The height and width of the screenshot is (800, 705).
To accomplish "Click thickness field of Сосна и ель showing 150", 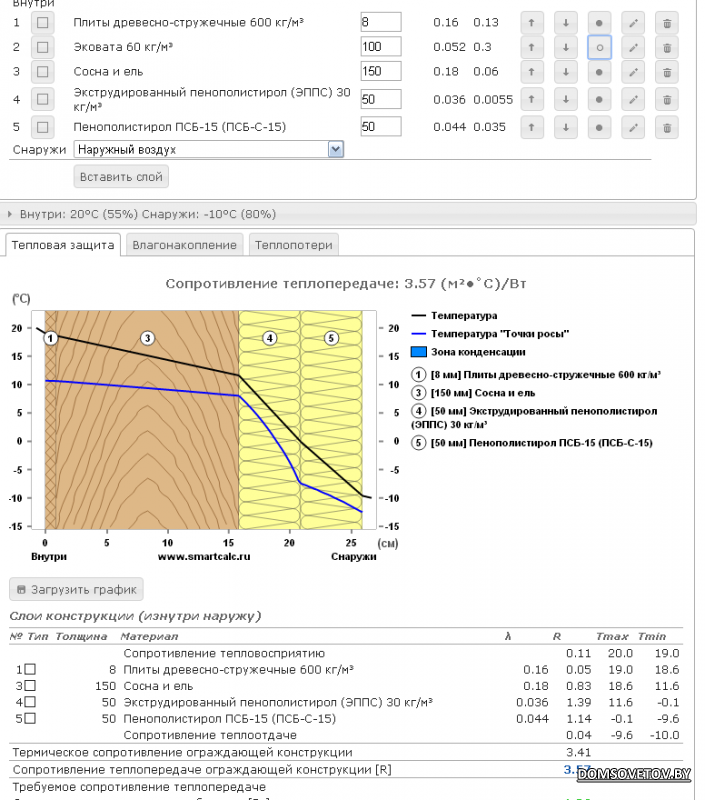I will tap(381, 71).
